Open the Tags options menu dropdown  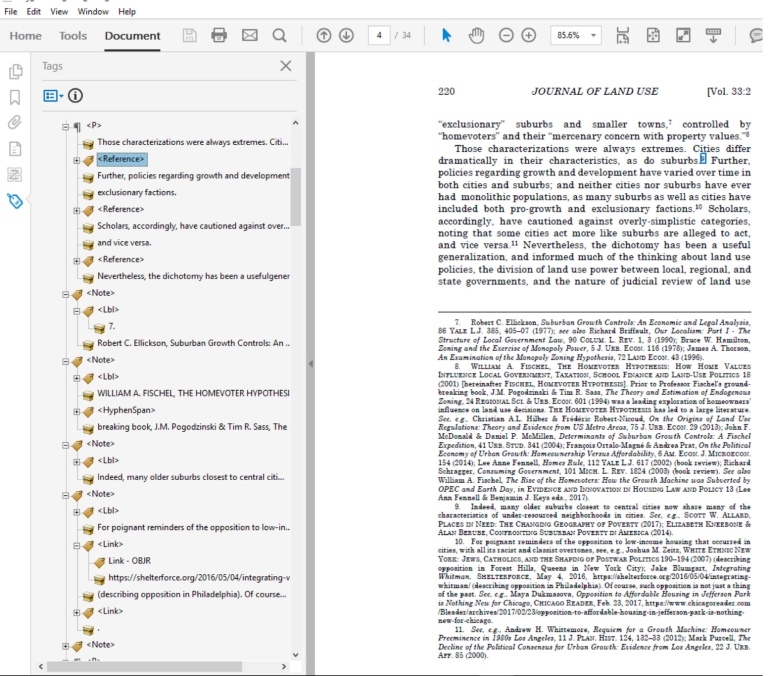coord(53,96)
